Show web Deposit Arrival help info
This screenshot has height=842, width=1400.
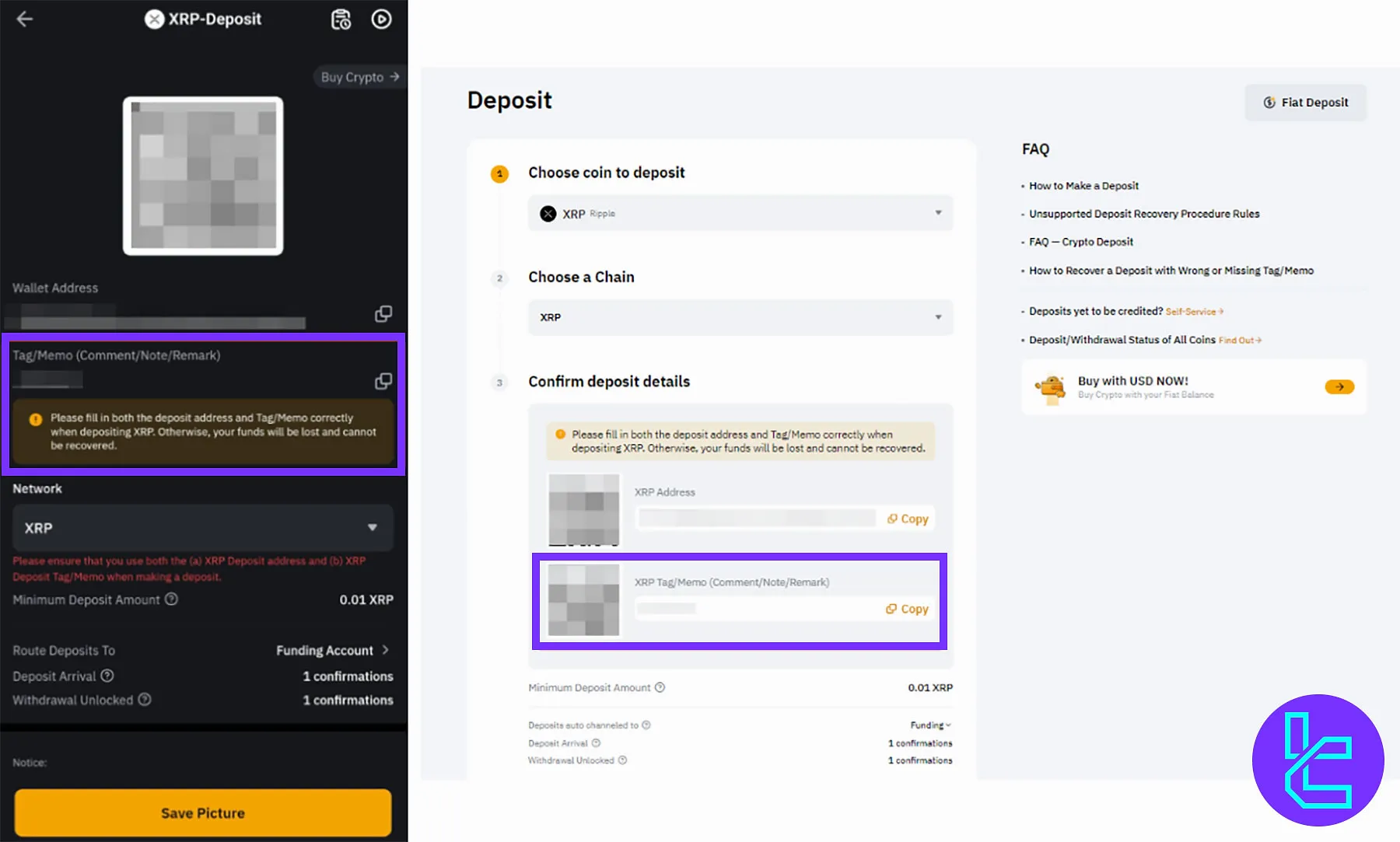pos(596,743)
